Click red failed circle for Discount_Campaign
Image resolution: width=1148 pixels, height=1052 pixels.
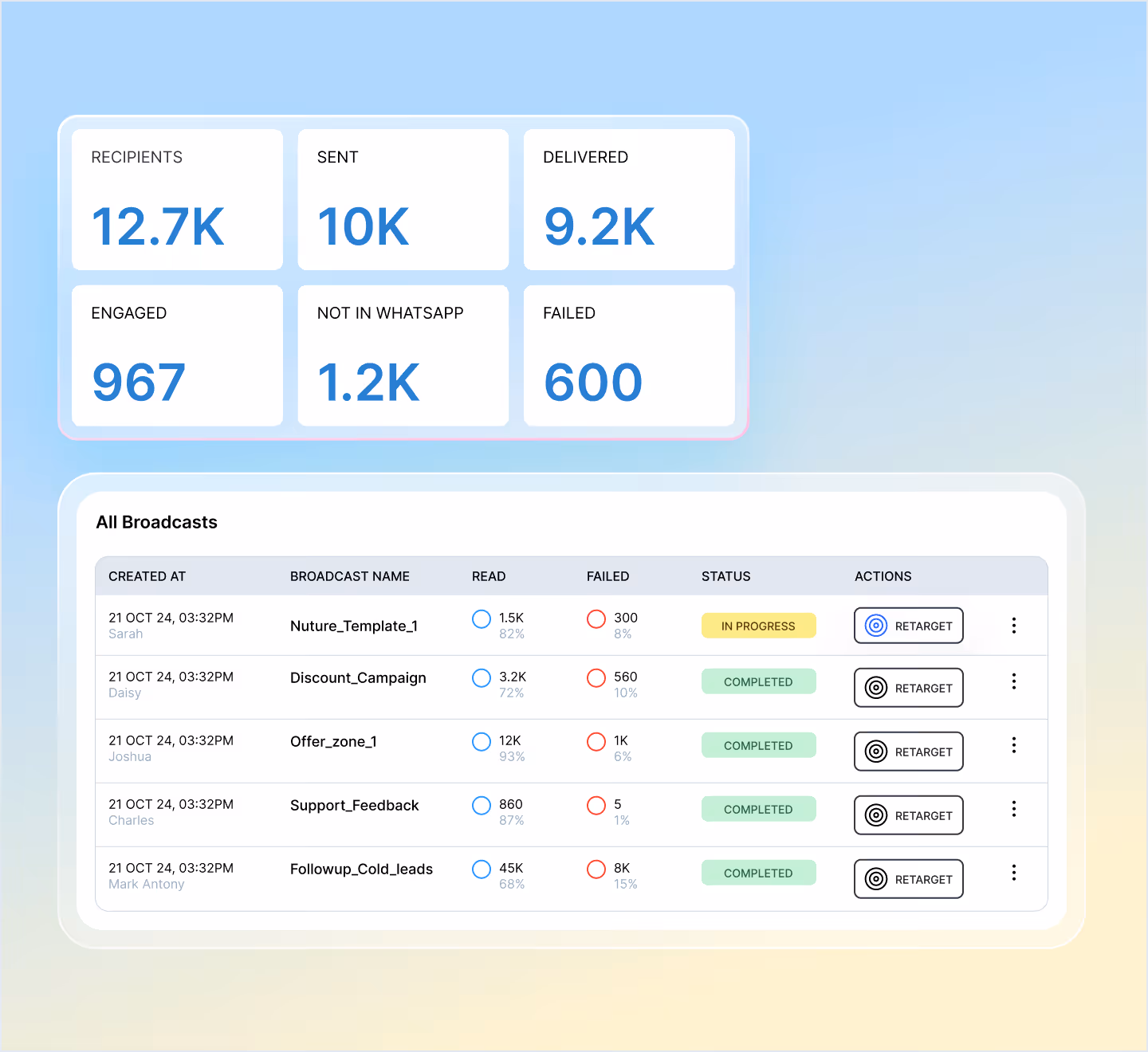[x=596, y=678]
